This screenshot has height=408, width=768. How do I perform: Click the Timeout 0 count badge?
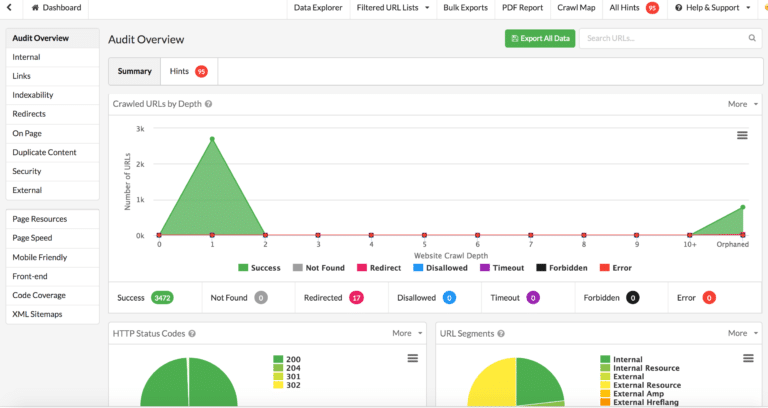[533, 298]
